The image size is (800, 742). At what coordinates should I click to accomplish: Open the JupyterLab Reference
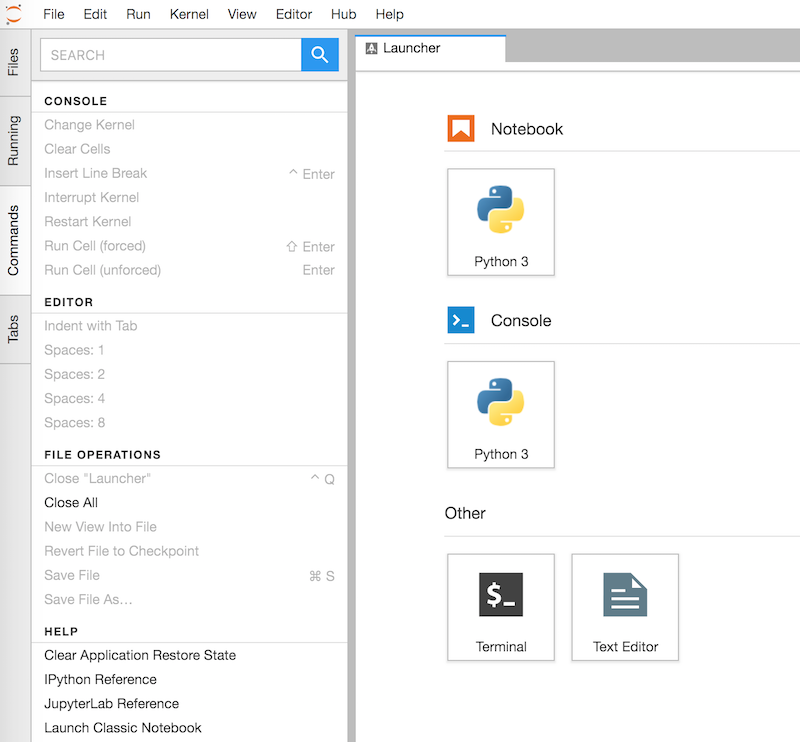click(x=111, y=703)
